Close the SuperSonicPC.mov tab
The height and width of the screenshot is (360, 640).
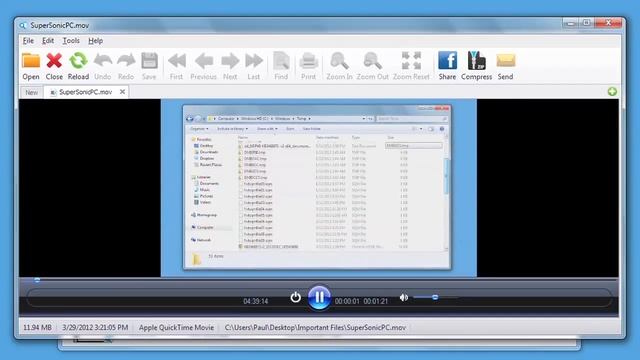click(122, 92)
